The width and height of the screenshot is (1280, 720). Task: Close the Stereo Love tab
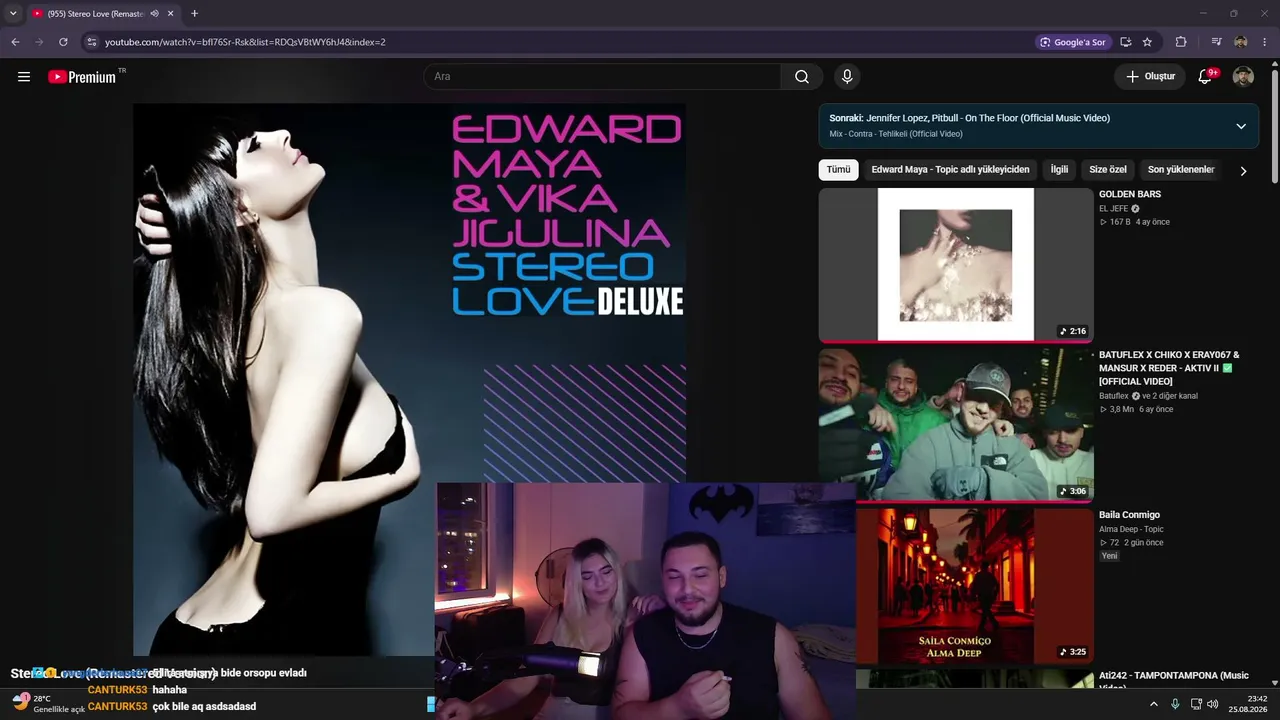(170, 14)
